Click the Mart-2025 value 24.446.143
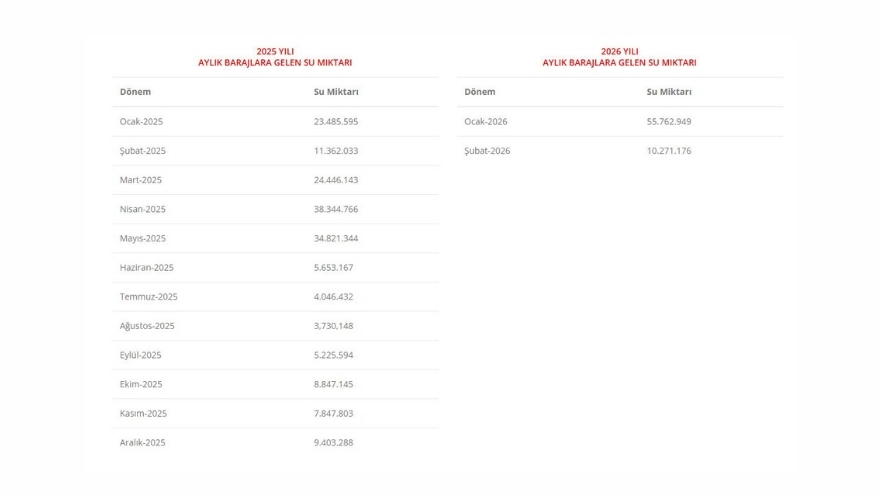Screen dimensions: 880x495 point(336,180)
